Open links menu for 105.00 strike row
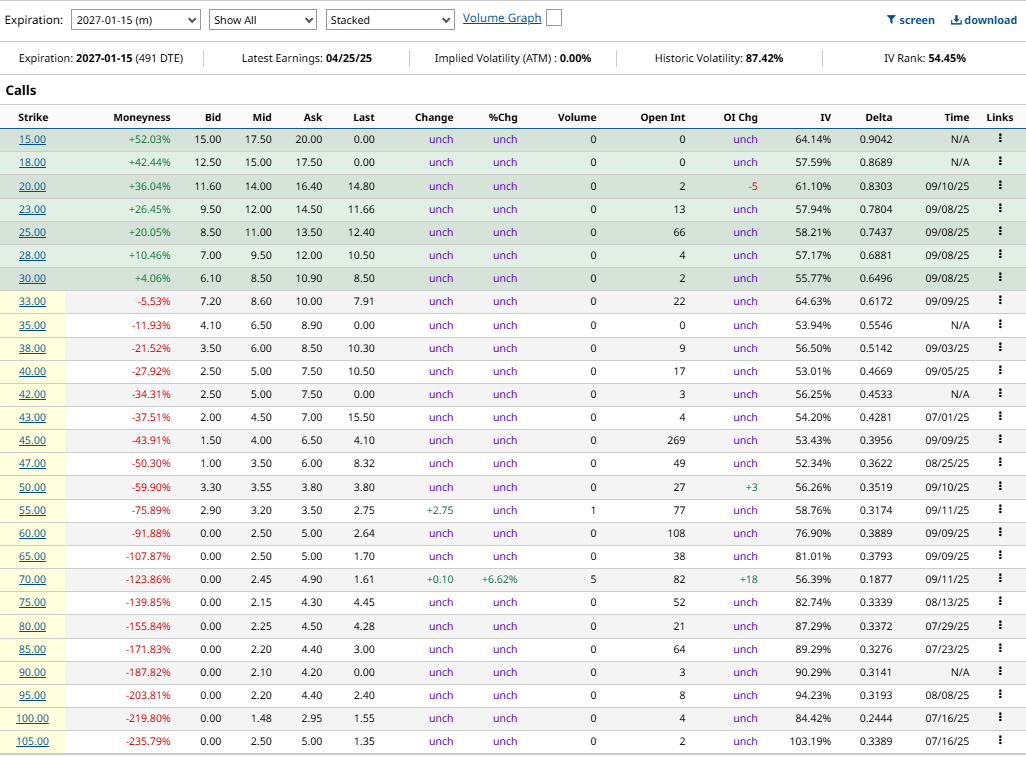 coord(1000,740)
